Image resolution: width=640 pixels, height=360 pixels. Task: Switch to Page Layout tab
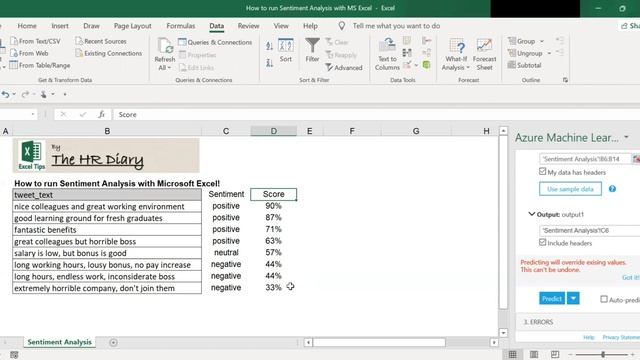pos(132,26)
